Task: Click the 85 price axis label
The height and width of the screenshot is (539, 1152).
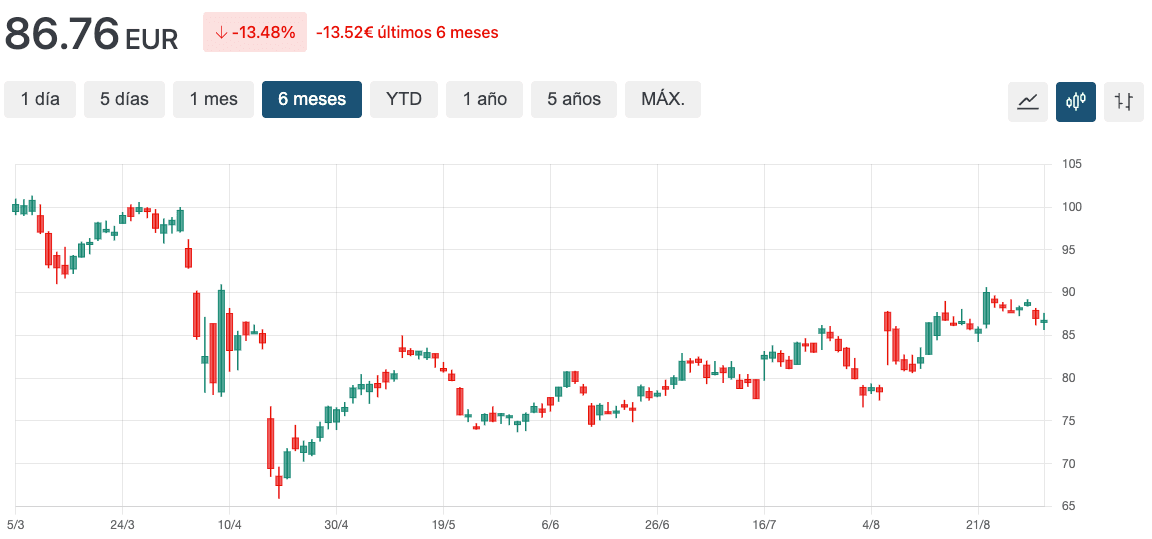Action: [x=1069, y=335]
